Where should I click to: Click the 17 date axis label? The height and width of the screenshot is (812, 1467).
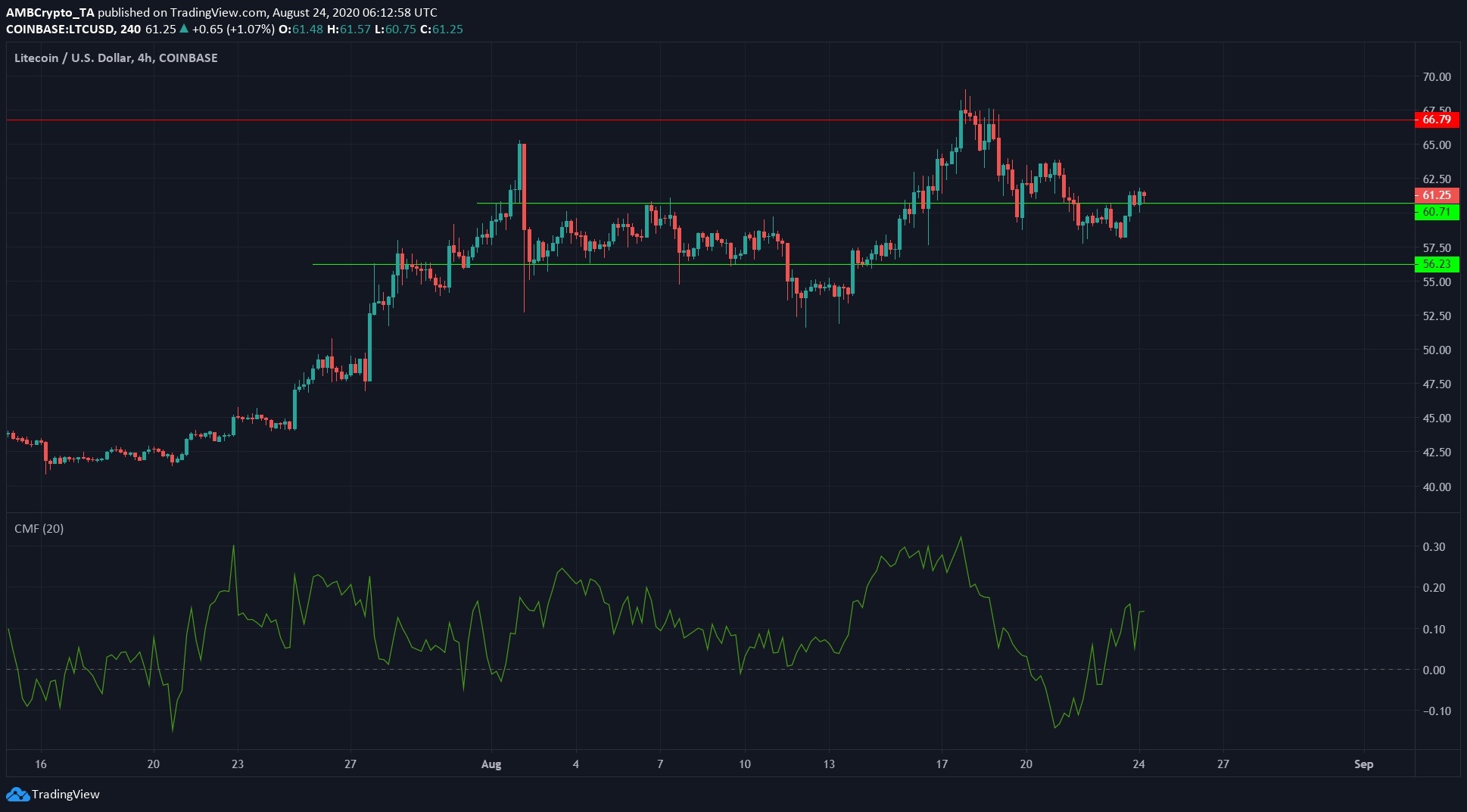pyautogui.click(x=942, y=764)
